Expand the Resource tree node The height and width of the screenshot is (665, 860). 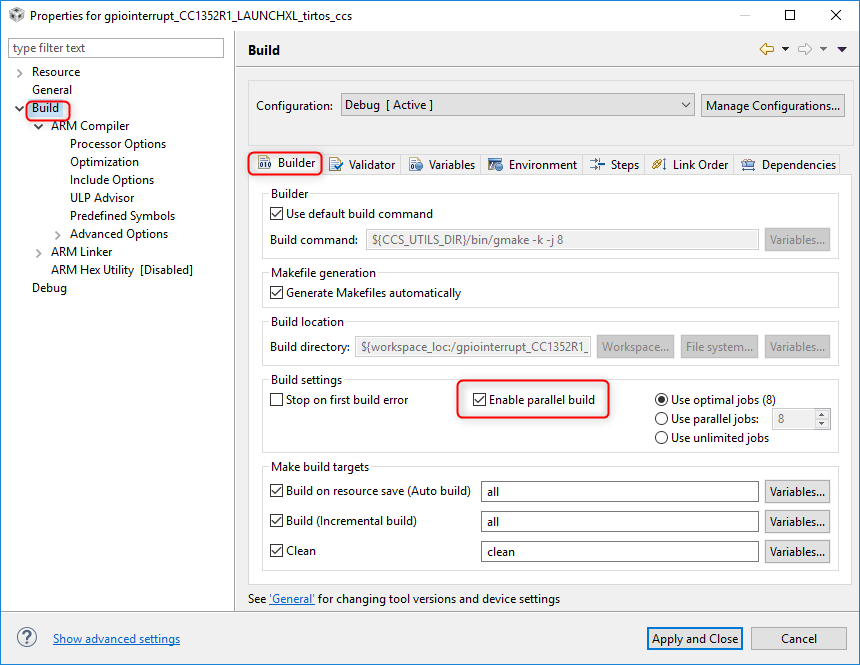click(20, 72)
